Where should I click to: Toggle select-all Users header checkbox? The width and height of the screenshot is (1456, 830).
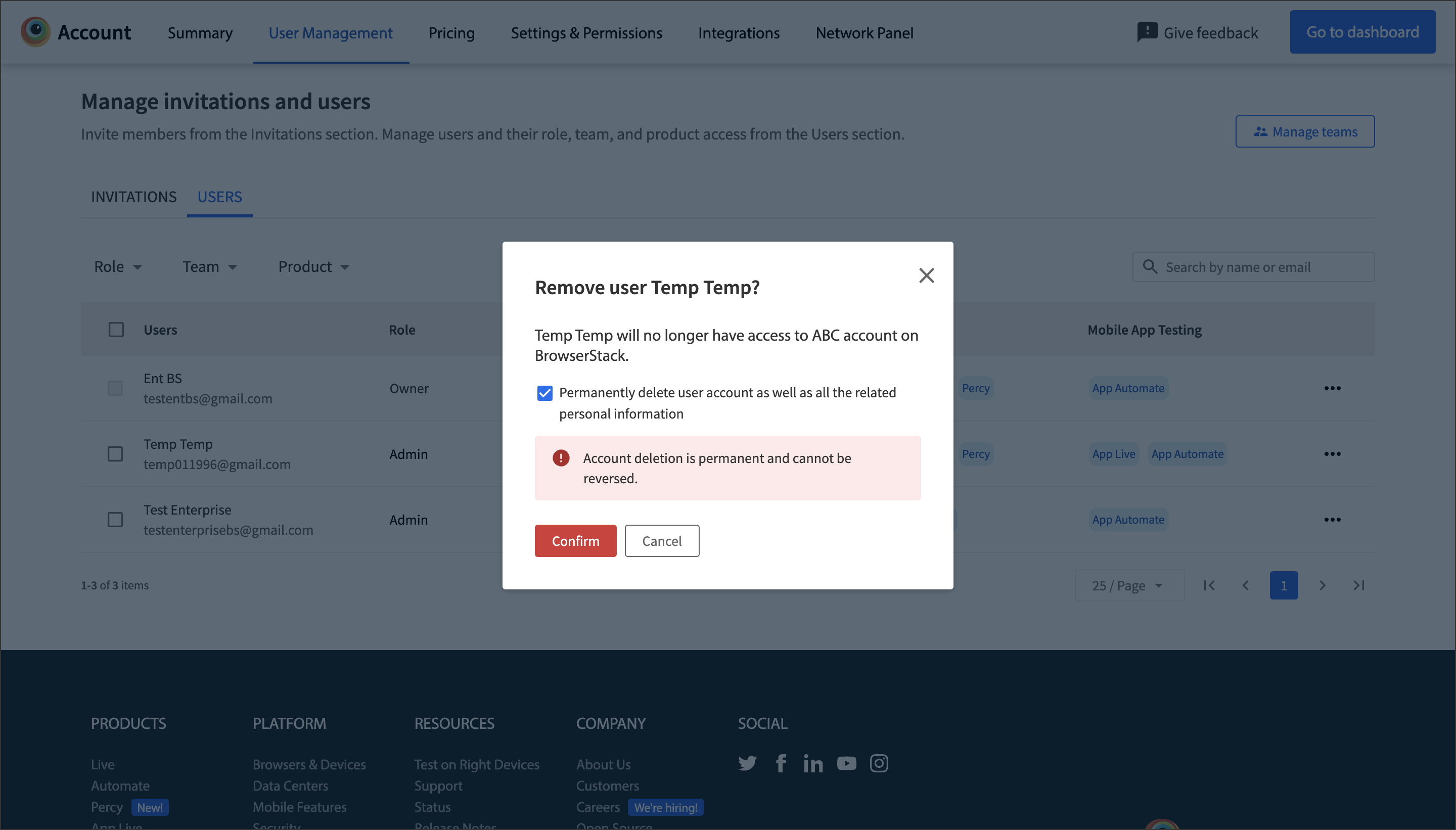tap(116, 330)
